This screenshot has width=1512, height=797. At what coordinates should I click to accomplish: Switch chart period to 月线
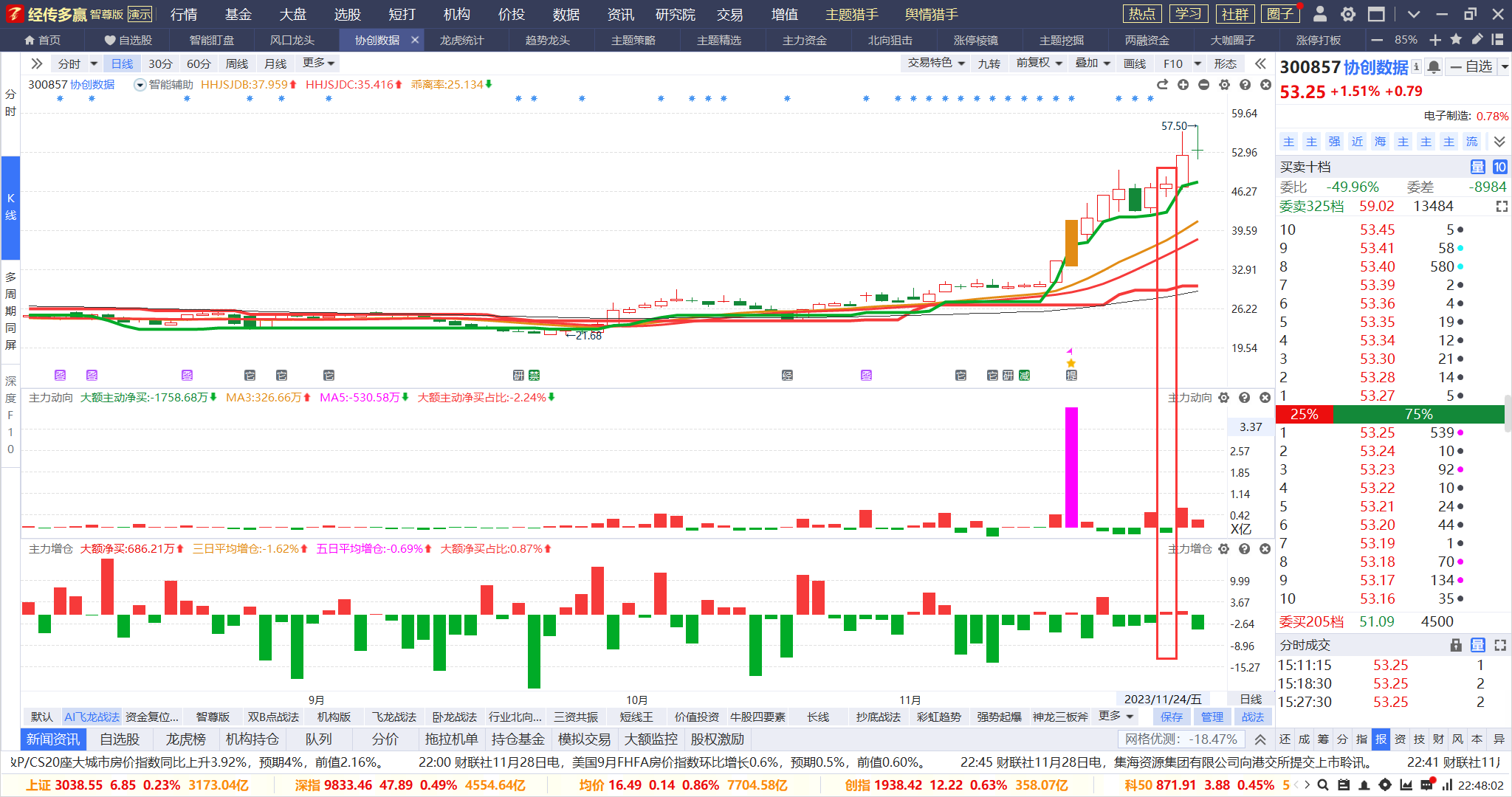point(275,64)
